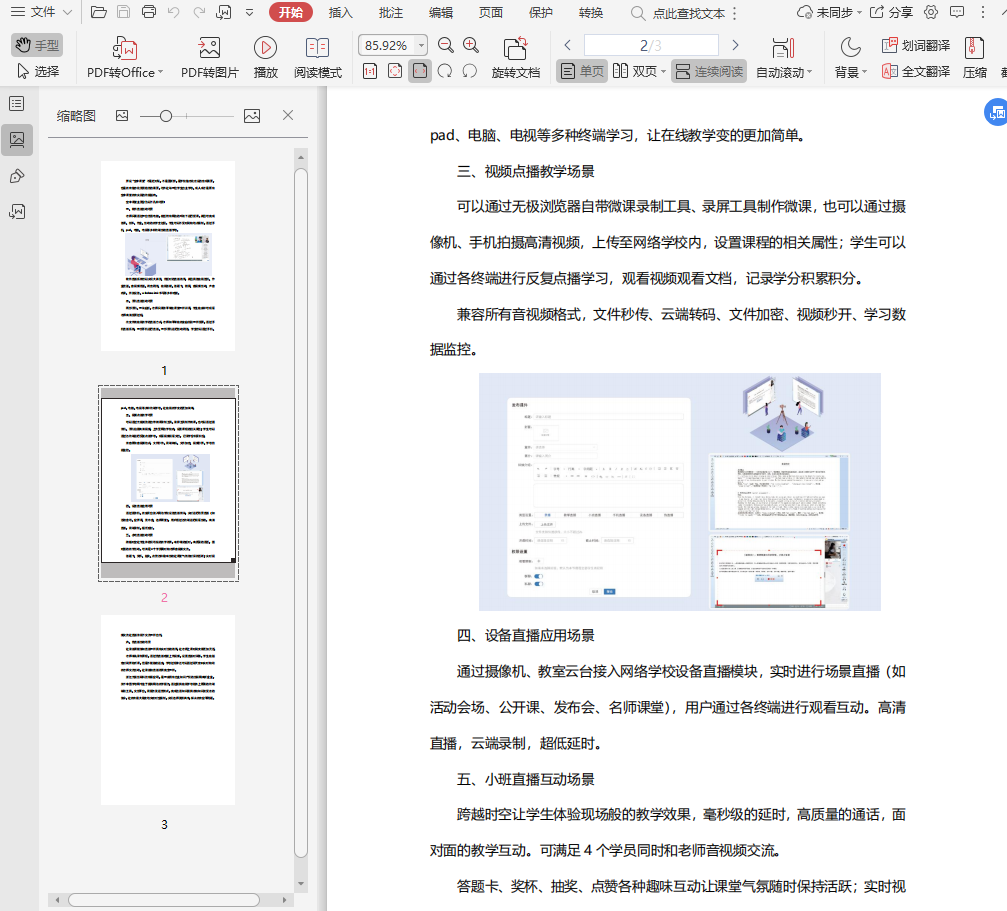Click the thumbnail panel horizontal scrollbar

[x=164, y=900]
